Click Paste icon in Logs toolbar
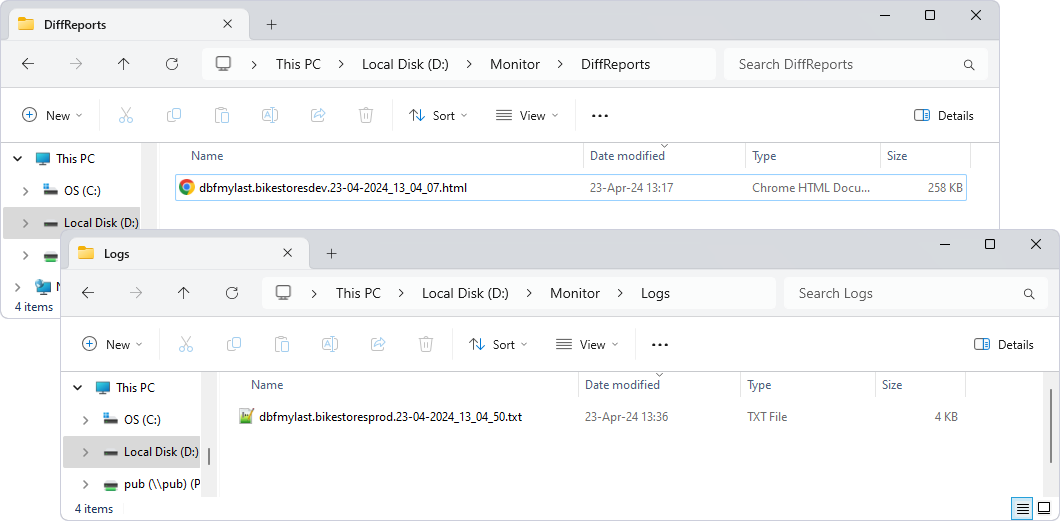1060x521 pixels. click(282, 345)
